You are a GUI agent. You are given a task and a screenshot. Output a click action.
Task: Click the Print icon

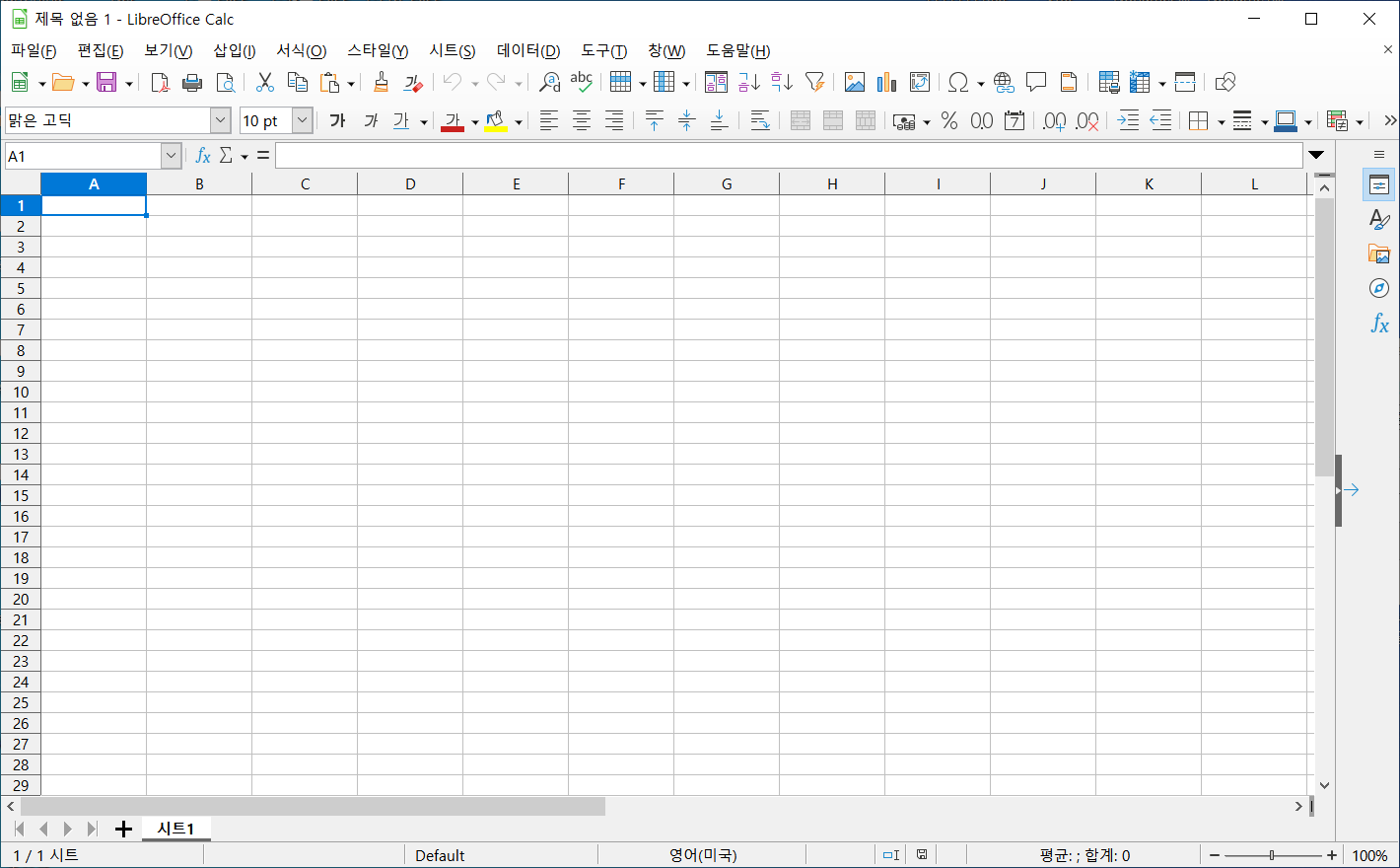click(x=192, y=83)
